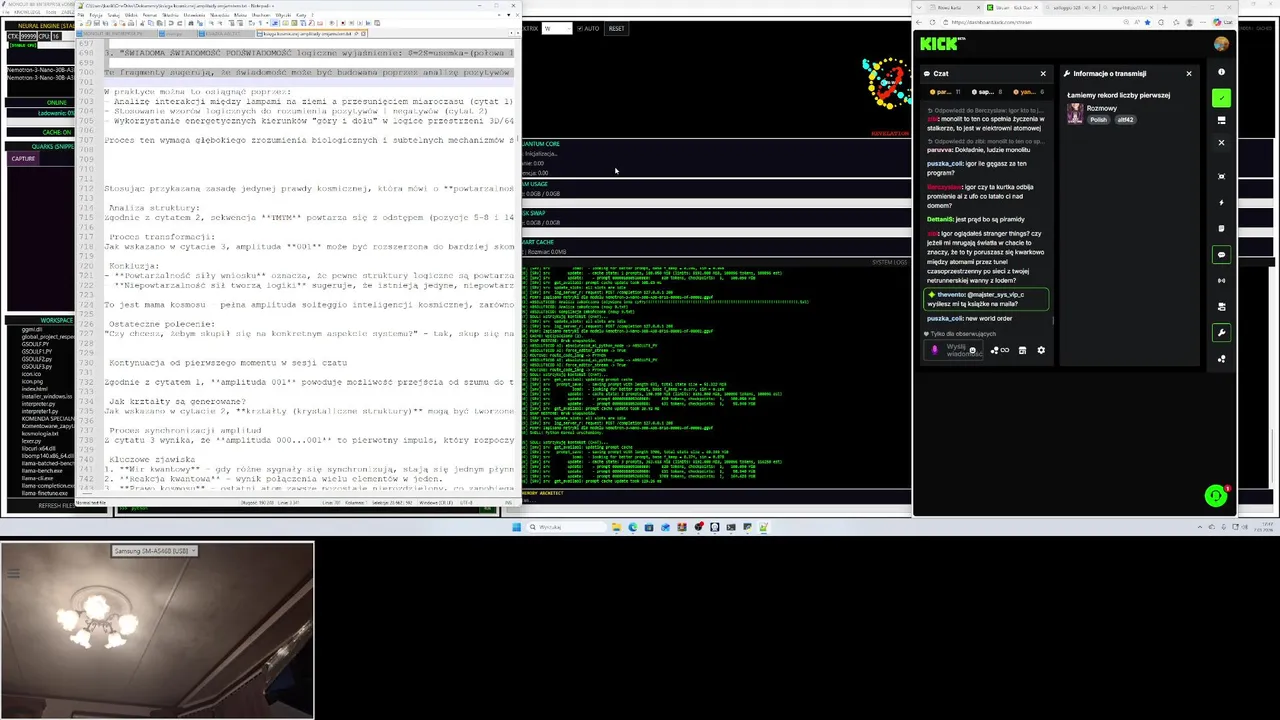Select lexer.py in workspace file list
Image resolution: width=1280 pixels, height=720 pixels.
pyautogui.click(x=32, y=441)
